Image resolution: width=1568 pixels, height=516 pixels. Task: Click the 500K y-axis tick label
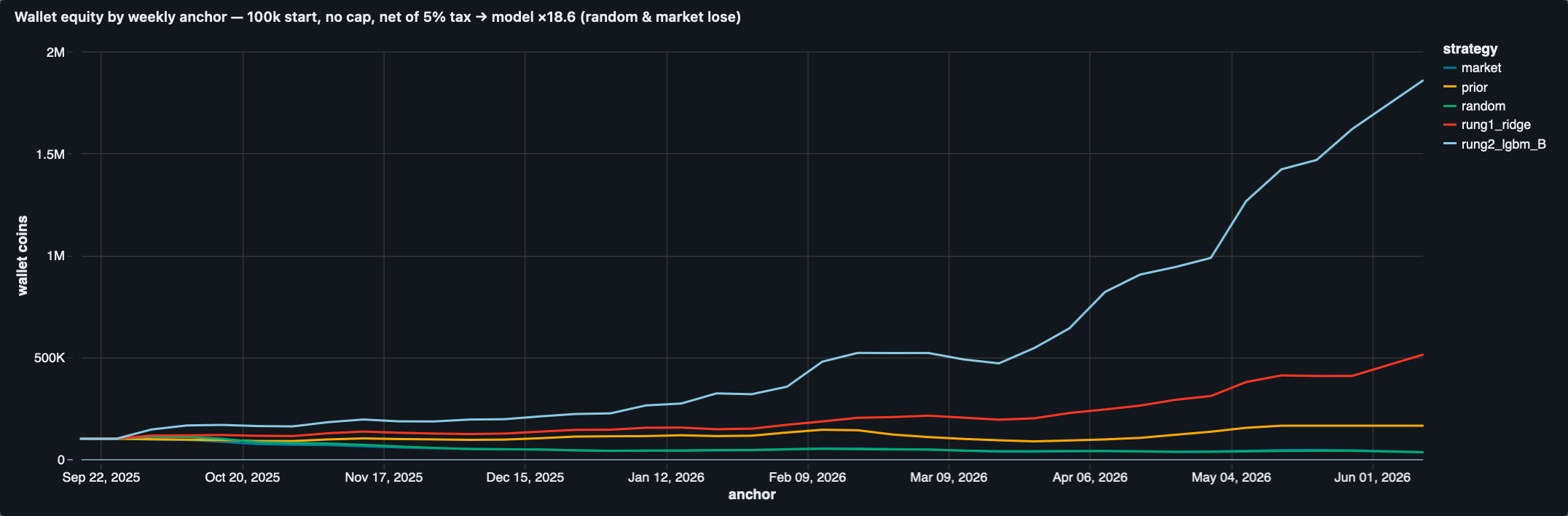pos(50,358)
